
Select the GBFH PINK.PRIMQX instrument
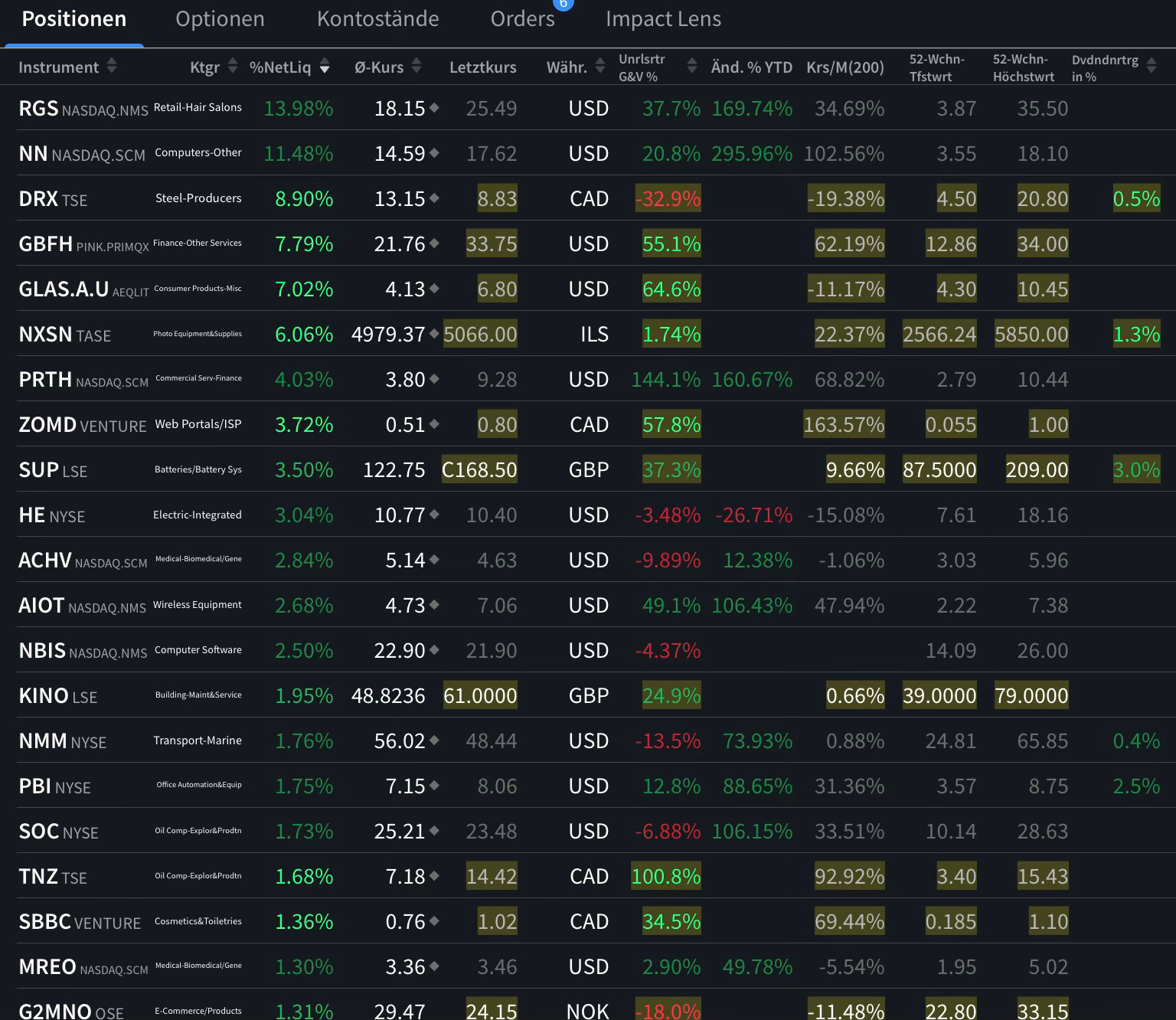[83, 244]
